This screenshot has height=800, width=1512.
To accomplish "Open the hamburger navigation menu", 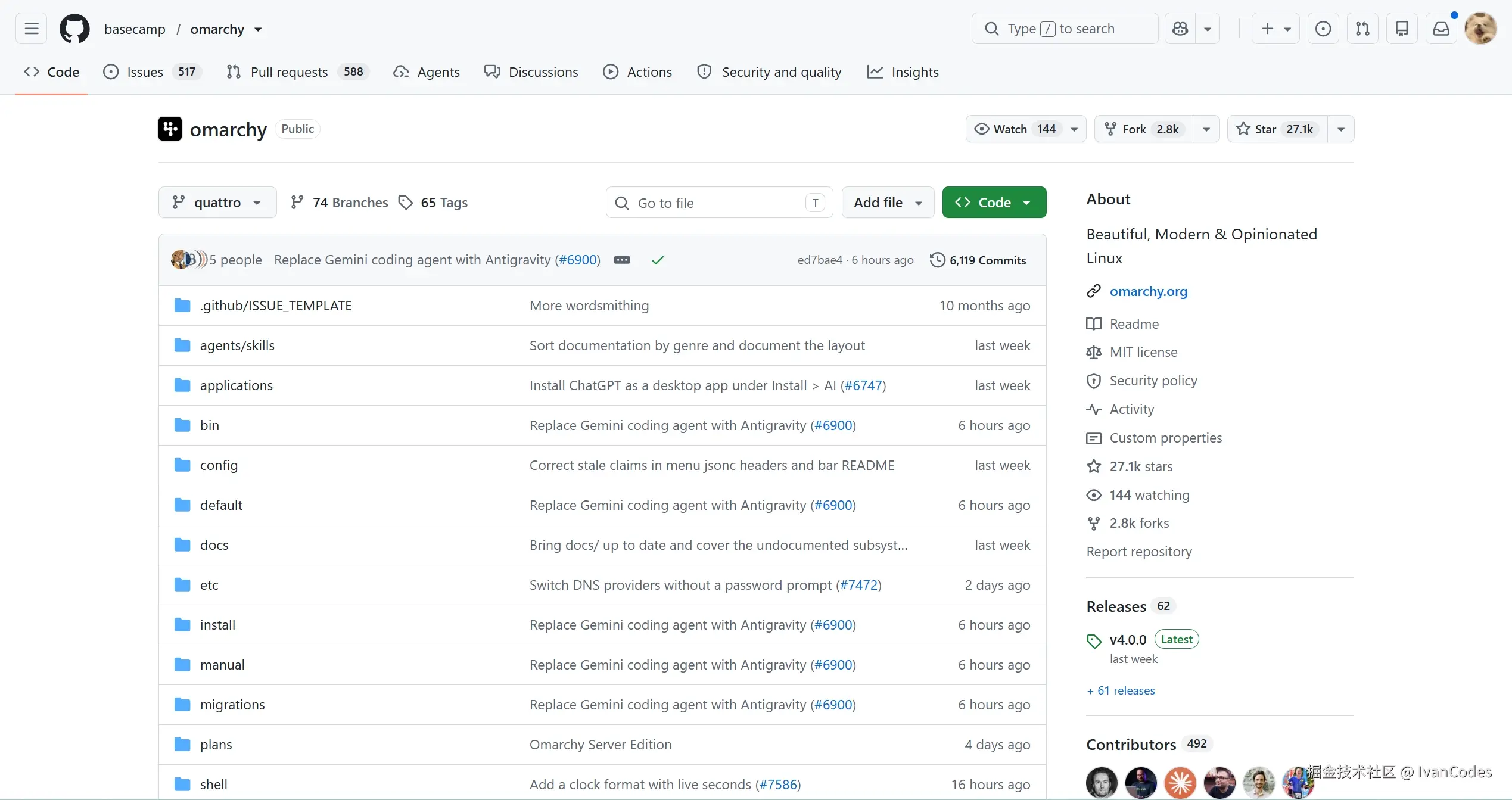I will tap(31, 29).
